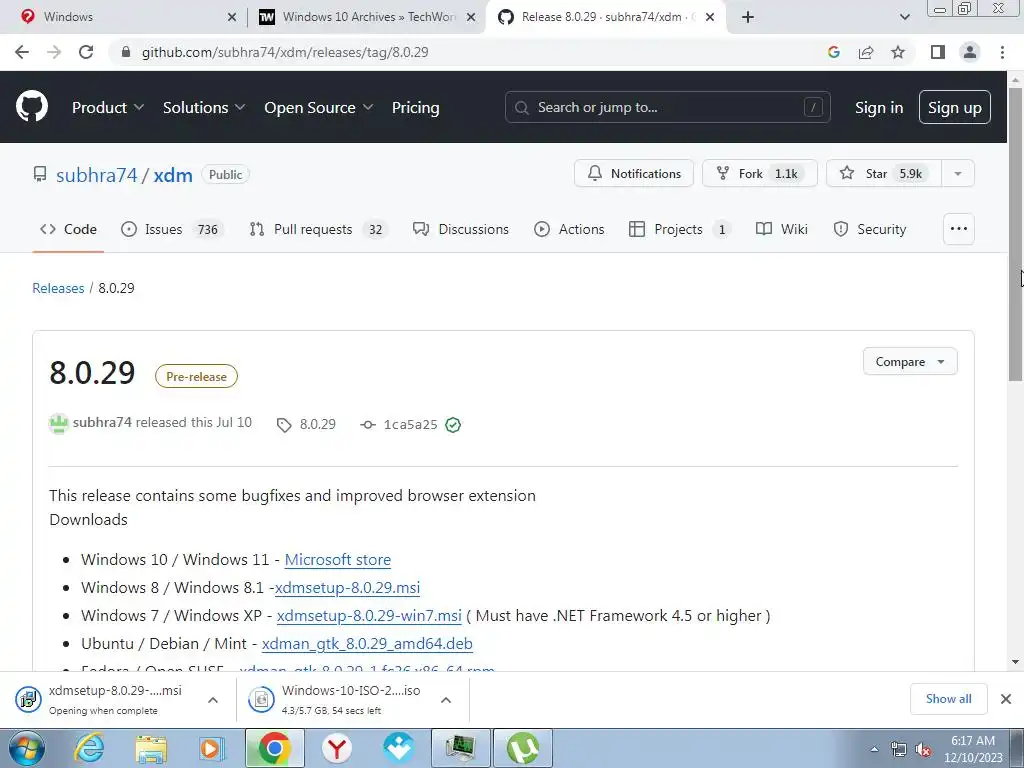The height and width of the screenshot is (768, 1024).
Task: Open the Star lists dropdown arrow
Action: (958, 174)
